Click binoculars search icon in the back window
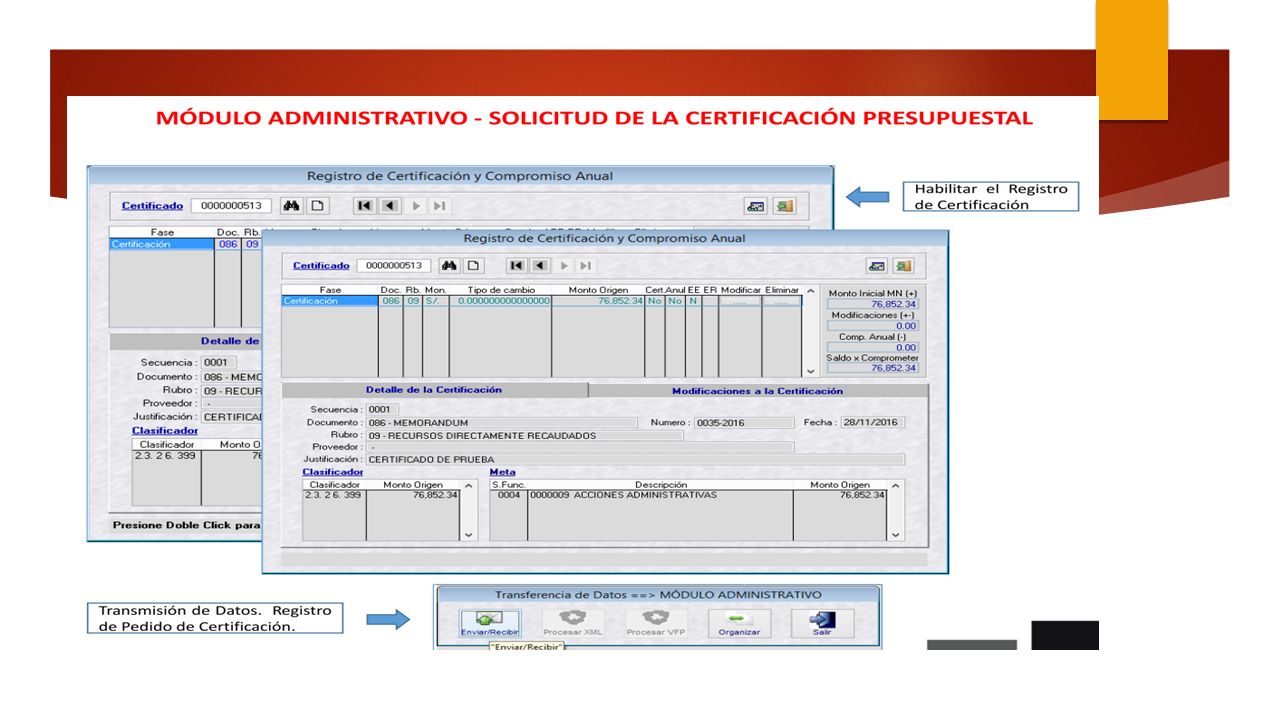Screen dimensions: 1280x720 coord(292,205)
